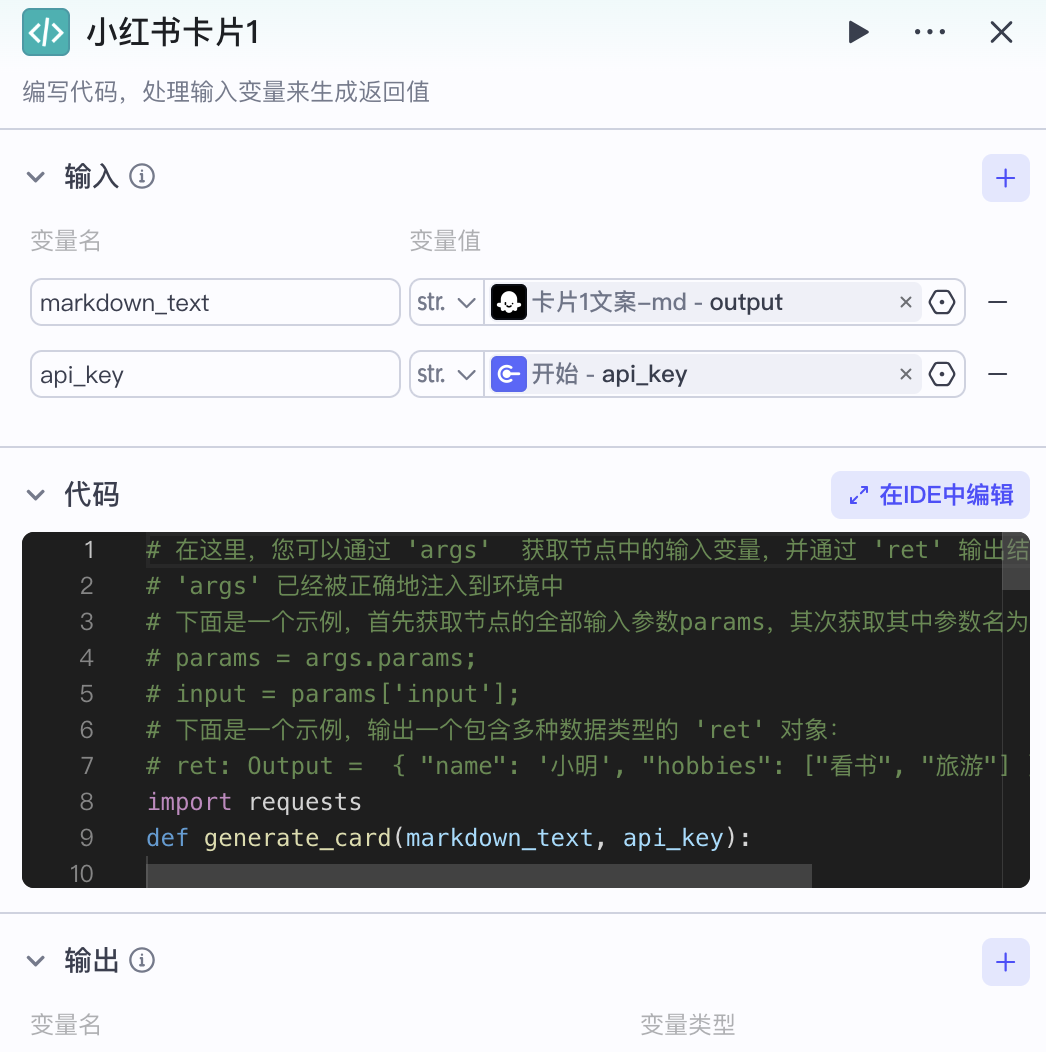This screenshot has width=1046, height=1052.
Task: Collapse the 代码 section
Action: pos(36,494)
